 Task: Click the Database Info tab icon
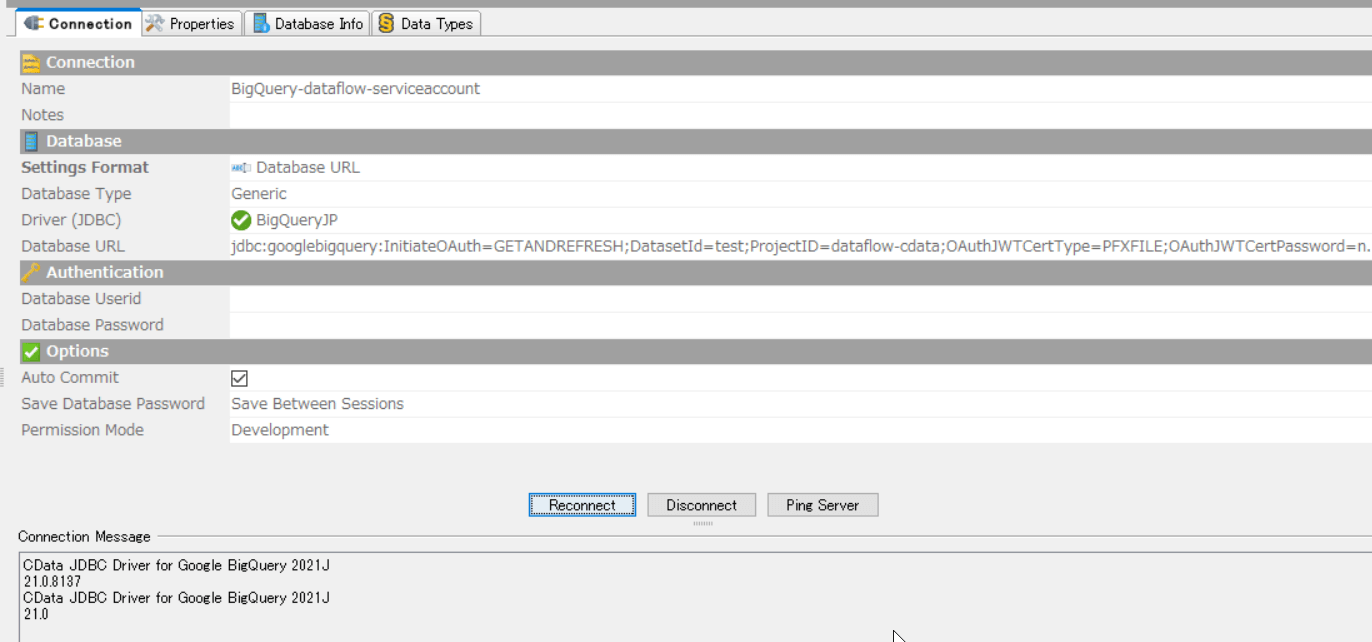261,23
